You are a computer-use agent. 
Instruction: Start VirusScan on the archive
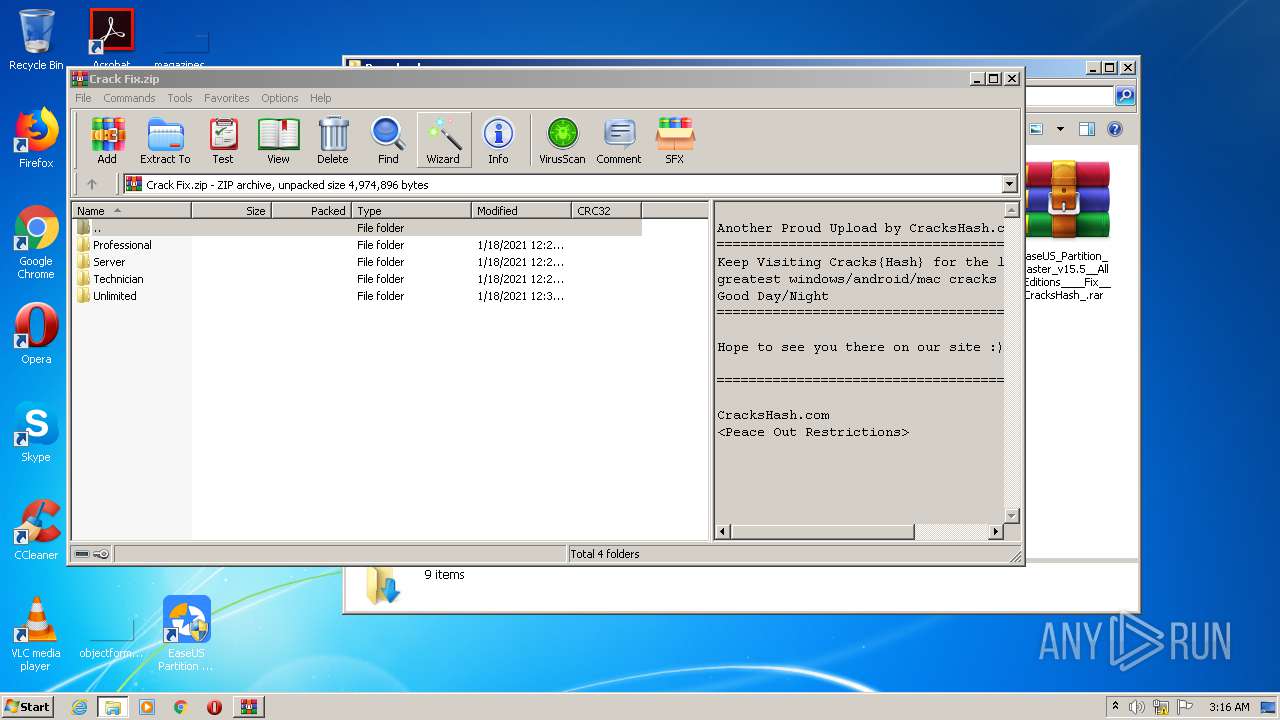[x=562, y=140]
